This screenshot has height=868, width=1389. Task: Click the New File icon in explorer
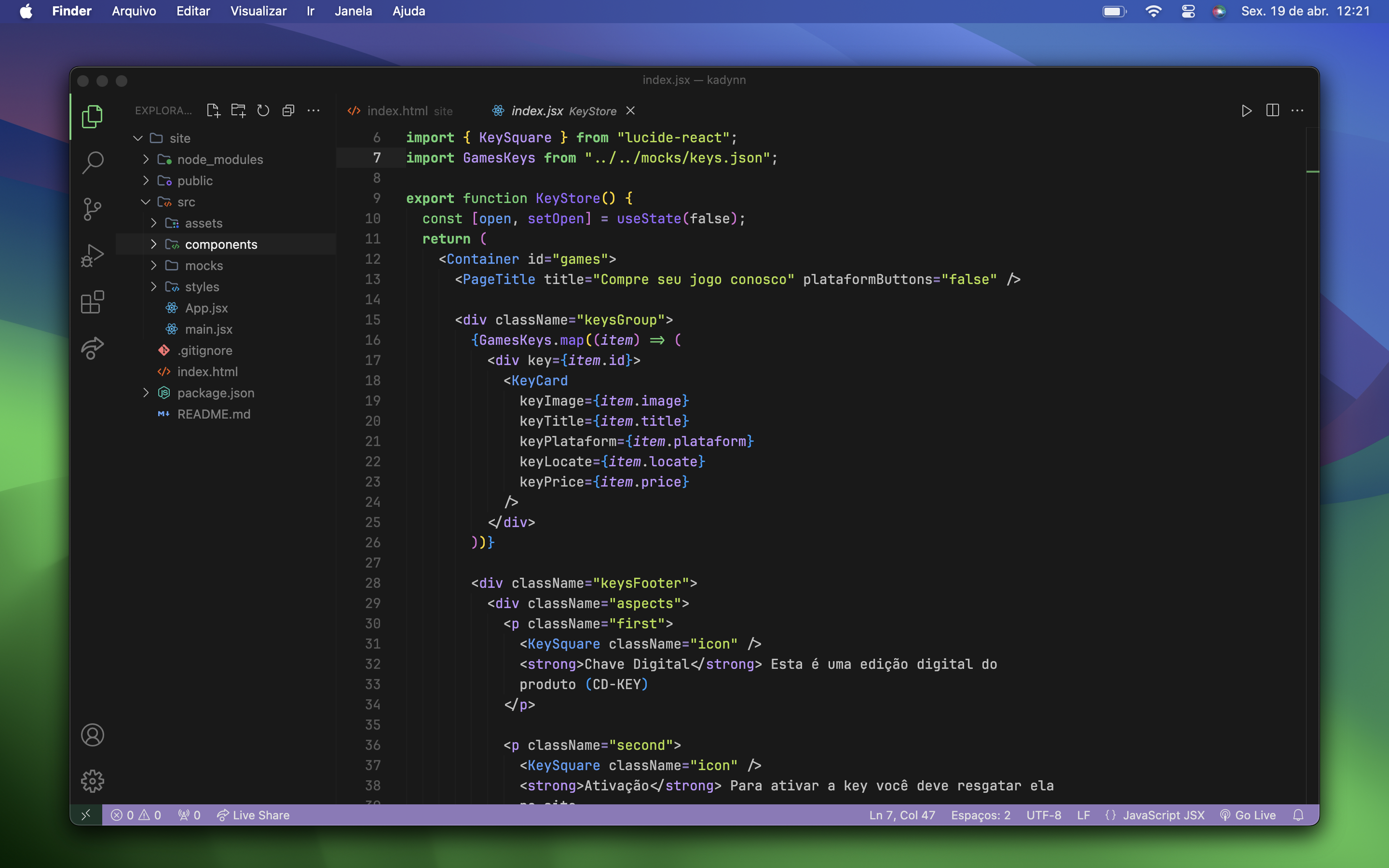(213, 110)
